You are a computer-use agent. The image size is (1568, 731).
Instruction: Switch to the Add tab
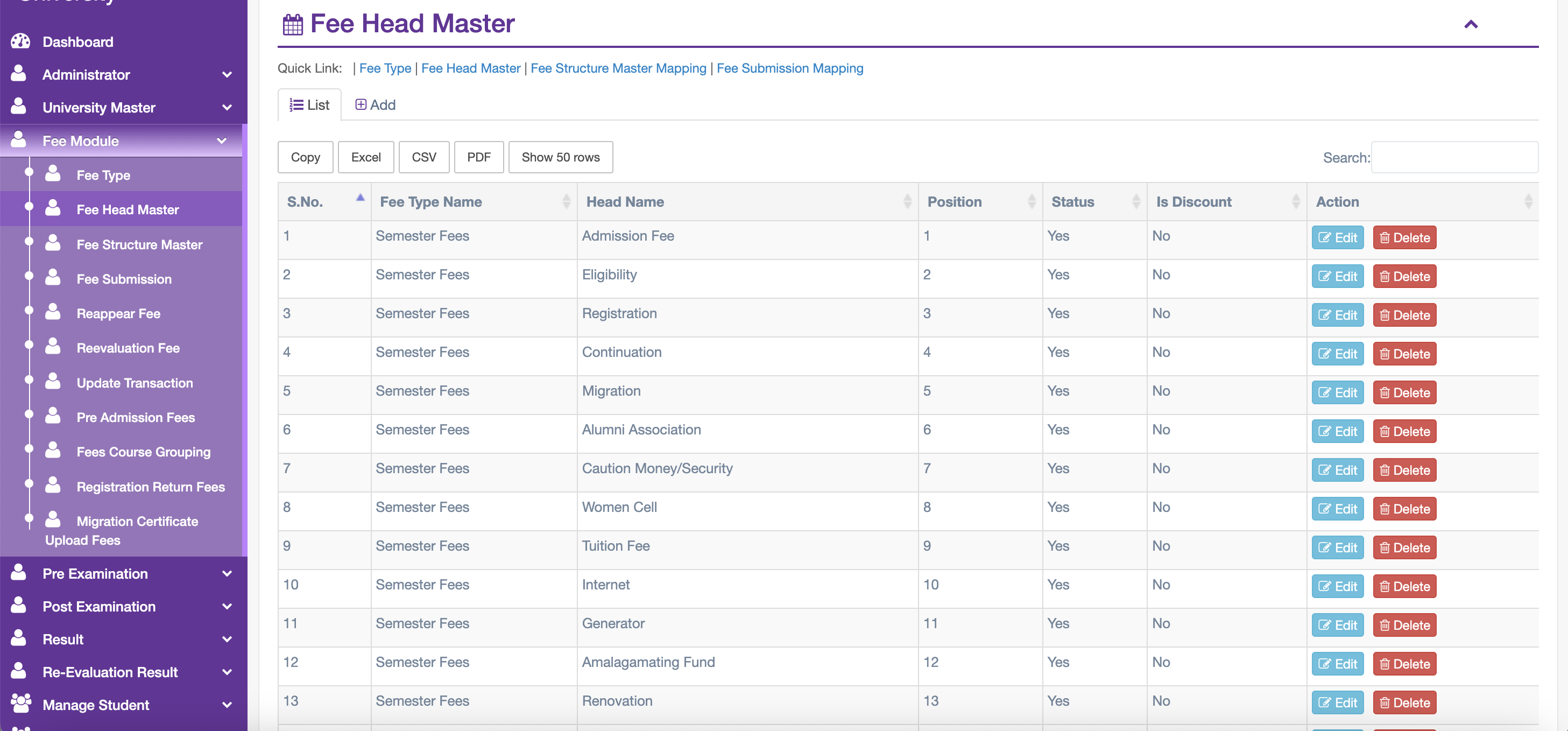[375, 105]
